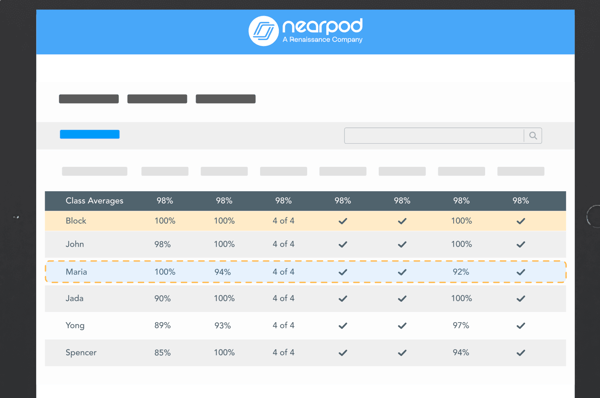Click Spencer's 85% score

coord(163,353)
